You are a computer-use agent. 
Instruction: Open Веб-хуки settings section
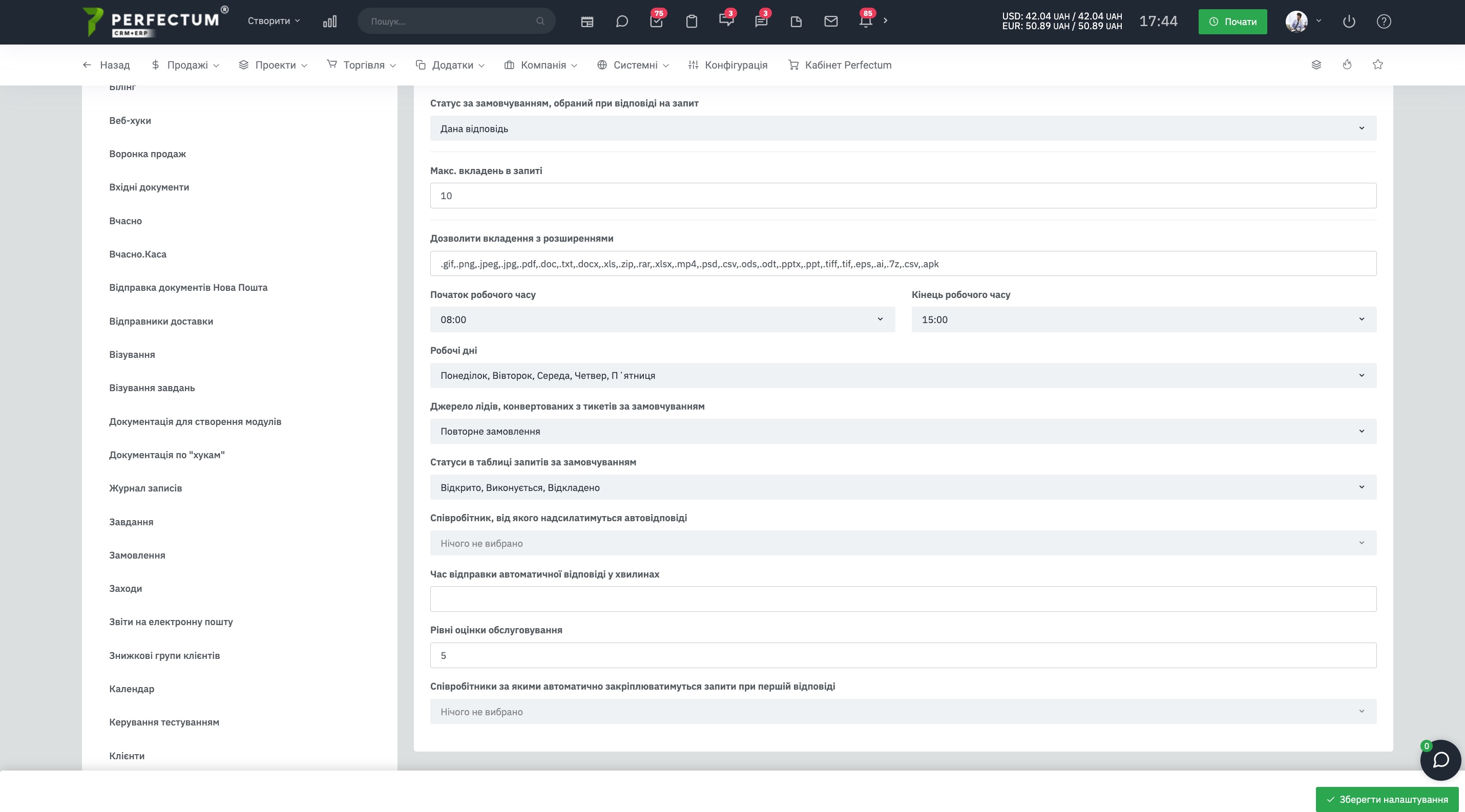130,120
